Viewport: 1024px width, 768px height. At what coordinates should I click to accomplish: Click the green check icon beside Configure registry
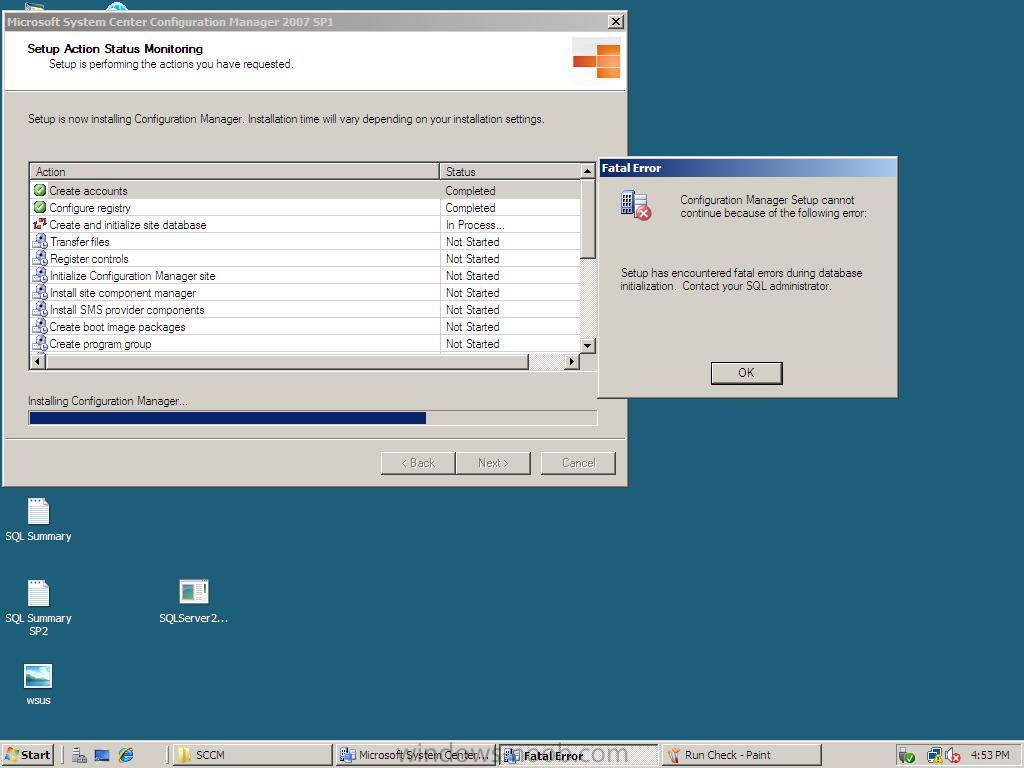[40, 207]
